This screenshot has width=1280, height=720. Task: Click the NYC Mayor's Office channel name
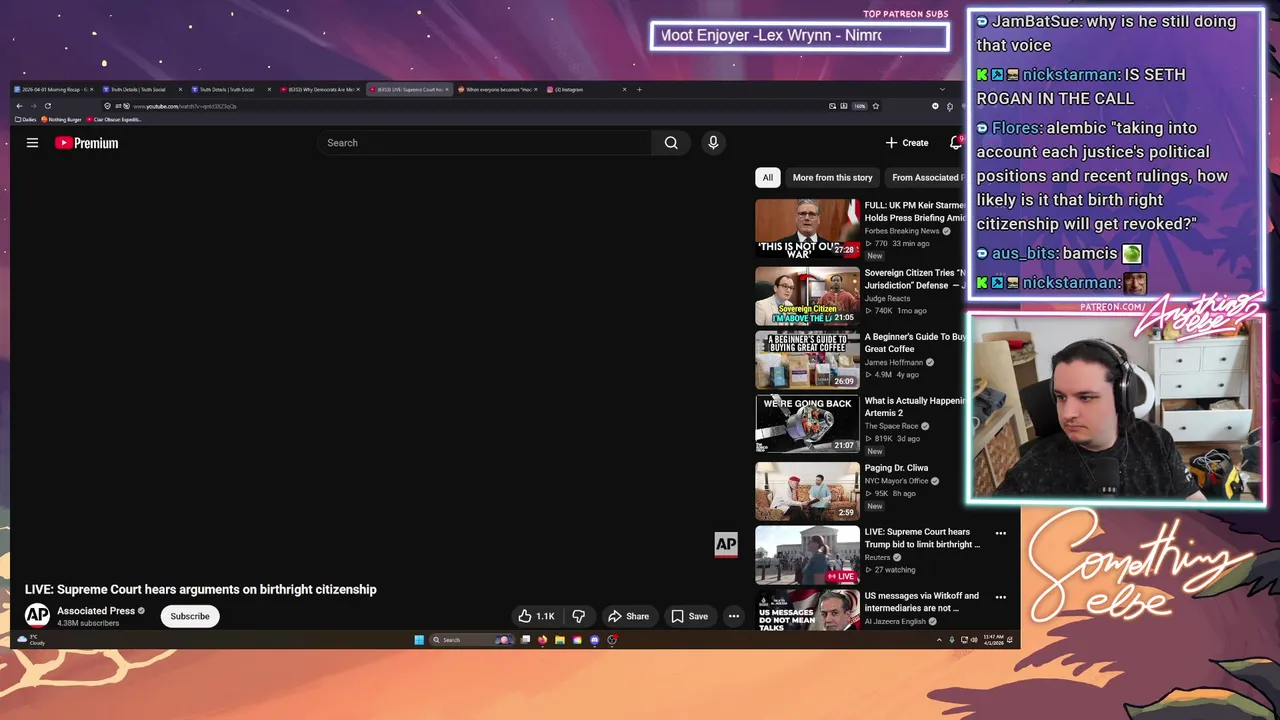897,481
